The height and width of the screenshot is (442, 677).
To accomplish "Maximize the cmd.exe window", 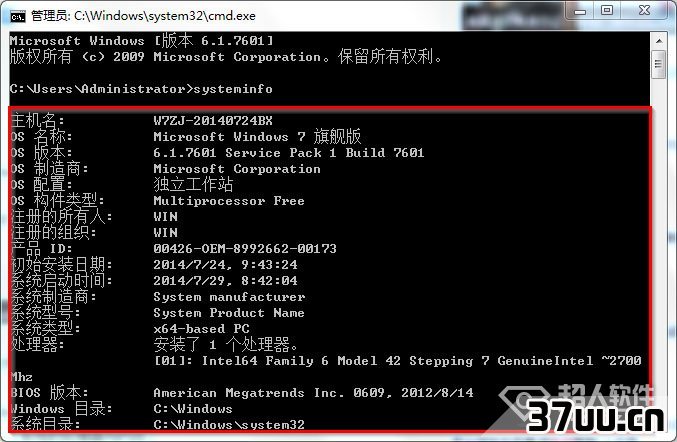I will click(607, 10).
